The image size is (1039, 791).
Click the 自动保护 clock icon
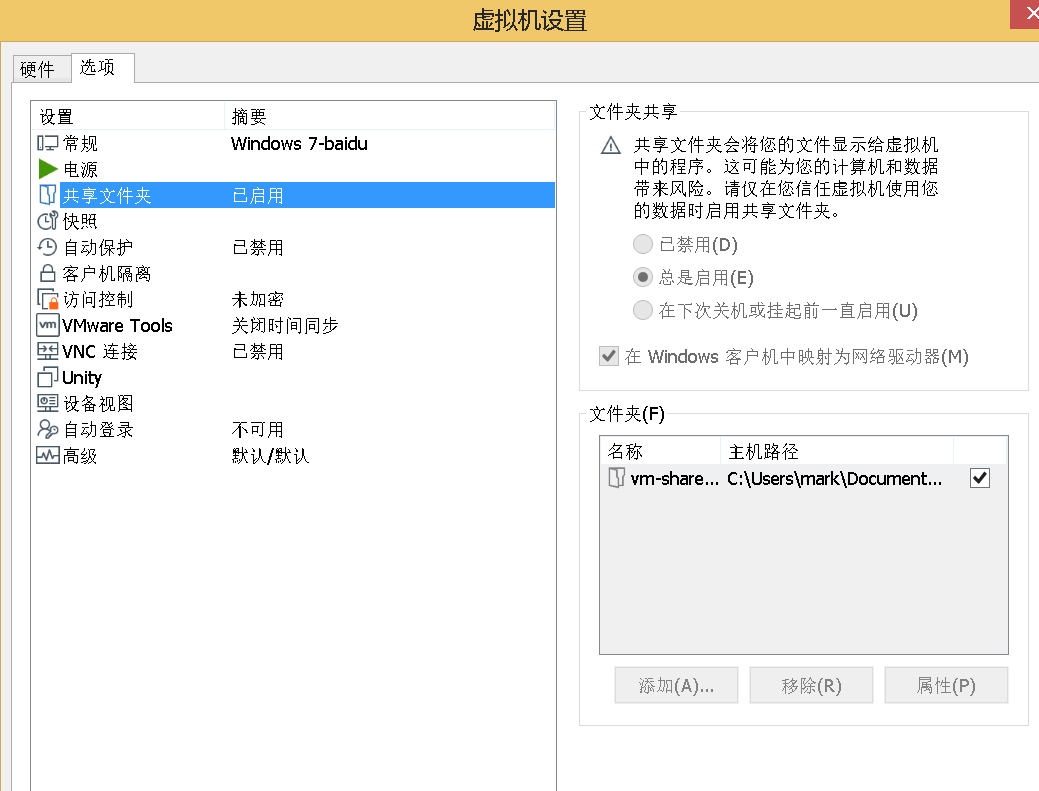(x=47, y=247)
